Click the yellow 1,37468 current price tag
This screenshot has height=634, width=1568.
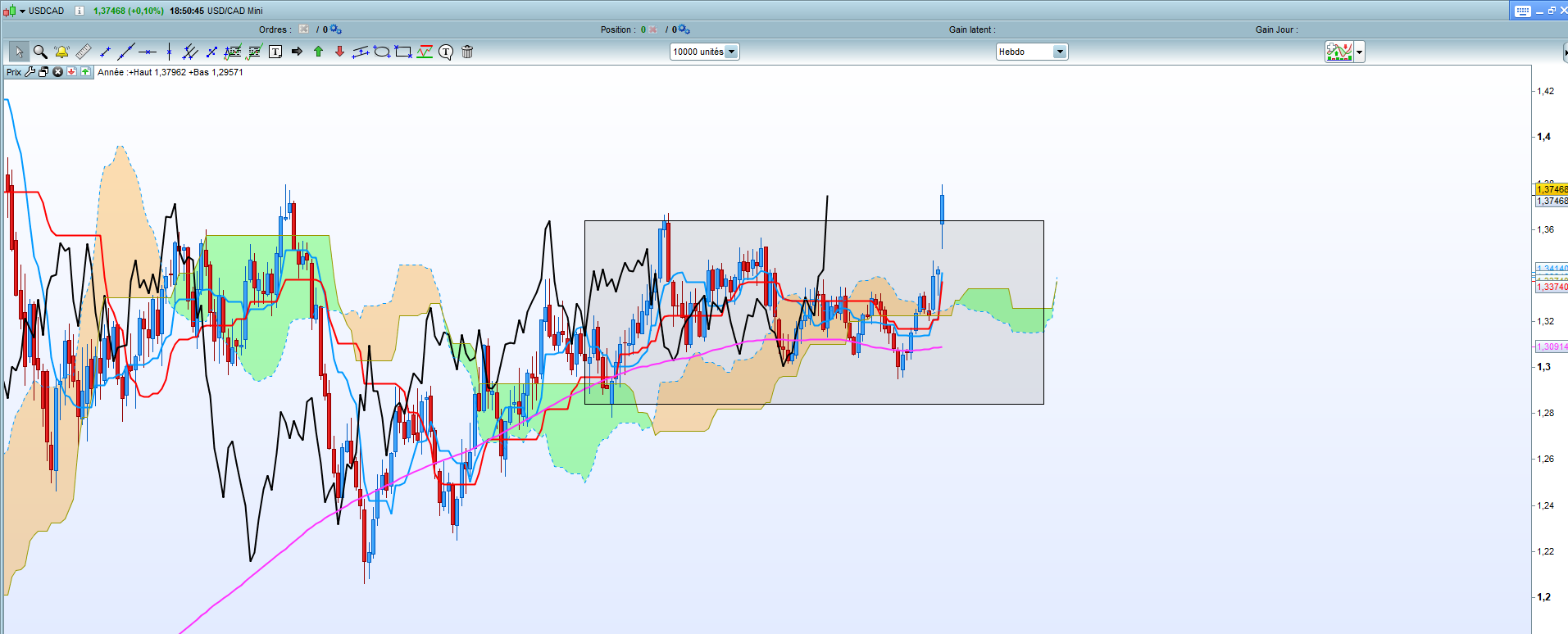[1552, 189]
